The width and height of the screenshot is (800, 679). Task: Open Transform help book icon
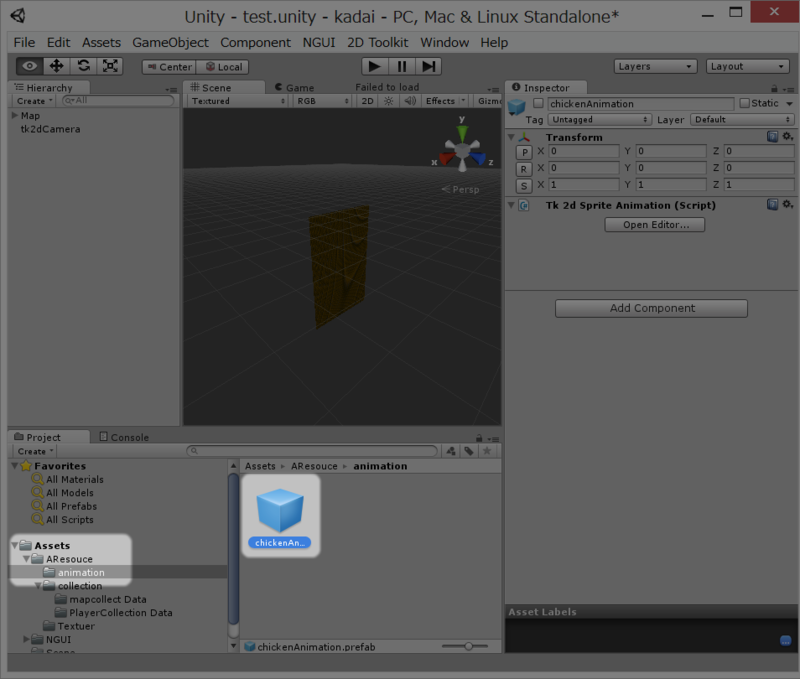tap(772, 136)
